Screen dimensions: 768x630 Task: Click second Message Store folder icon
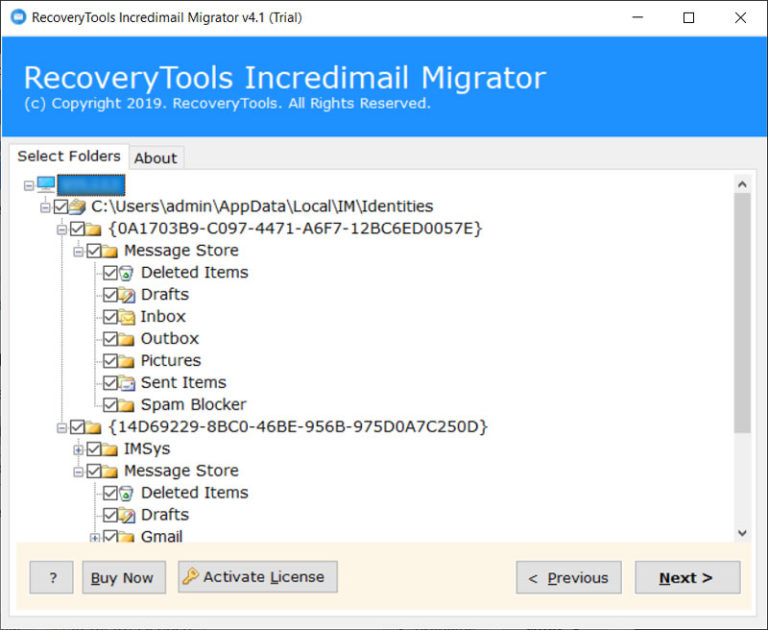[x=110, y=471]
